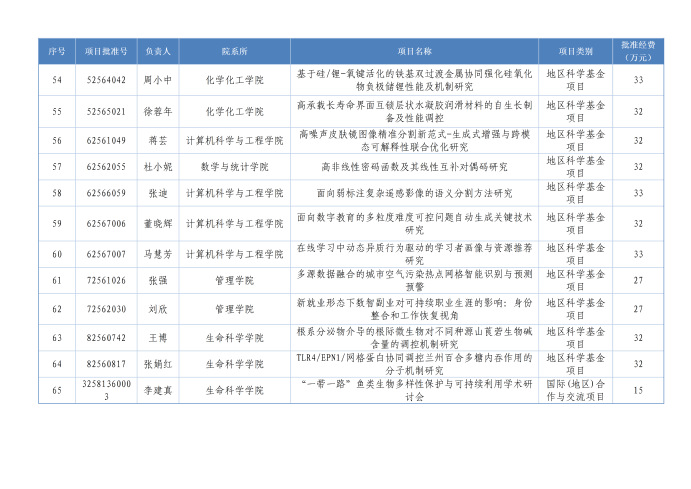This screenshot has height=489, width=691.
Task: Click the name 周小中 in row 54
Action: 158,80
